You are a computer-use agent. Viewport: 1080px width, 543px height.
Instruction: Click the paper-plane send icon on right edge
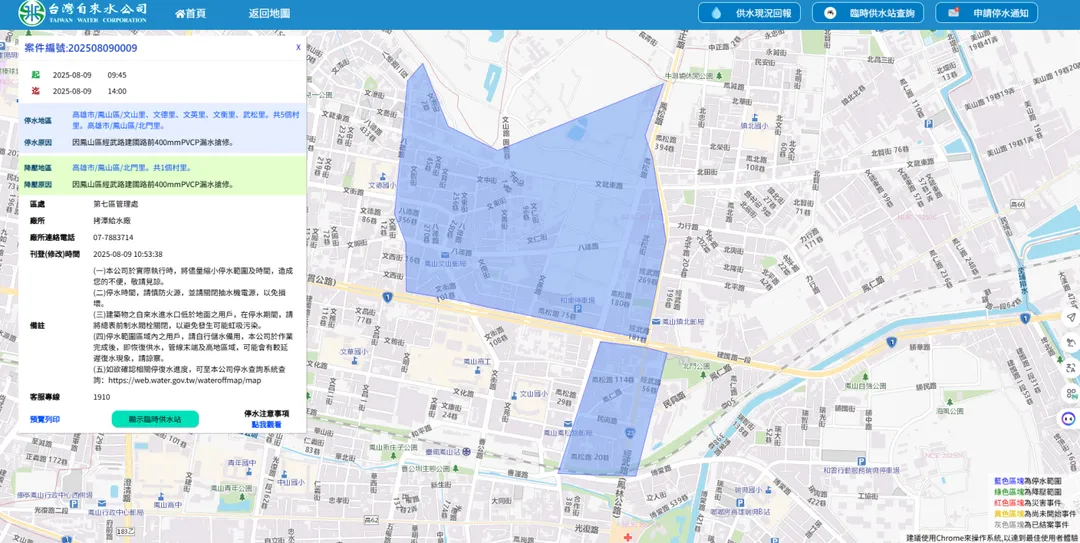(x=1070, y=317)
